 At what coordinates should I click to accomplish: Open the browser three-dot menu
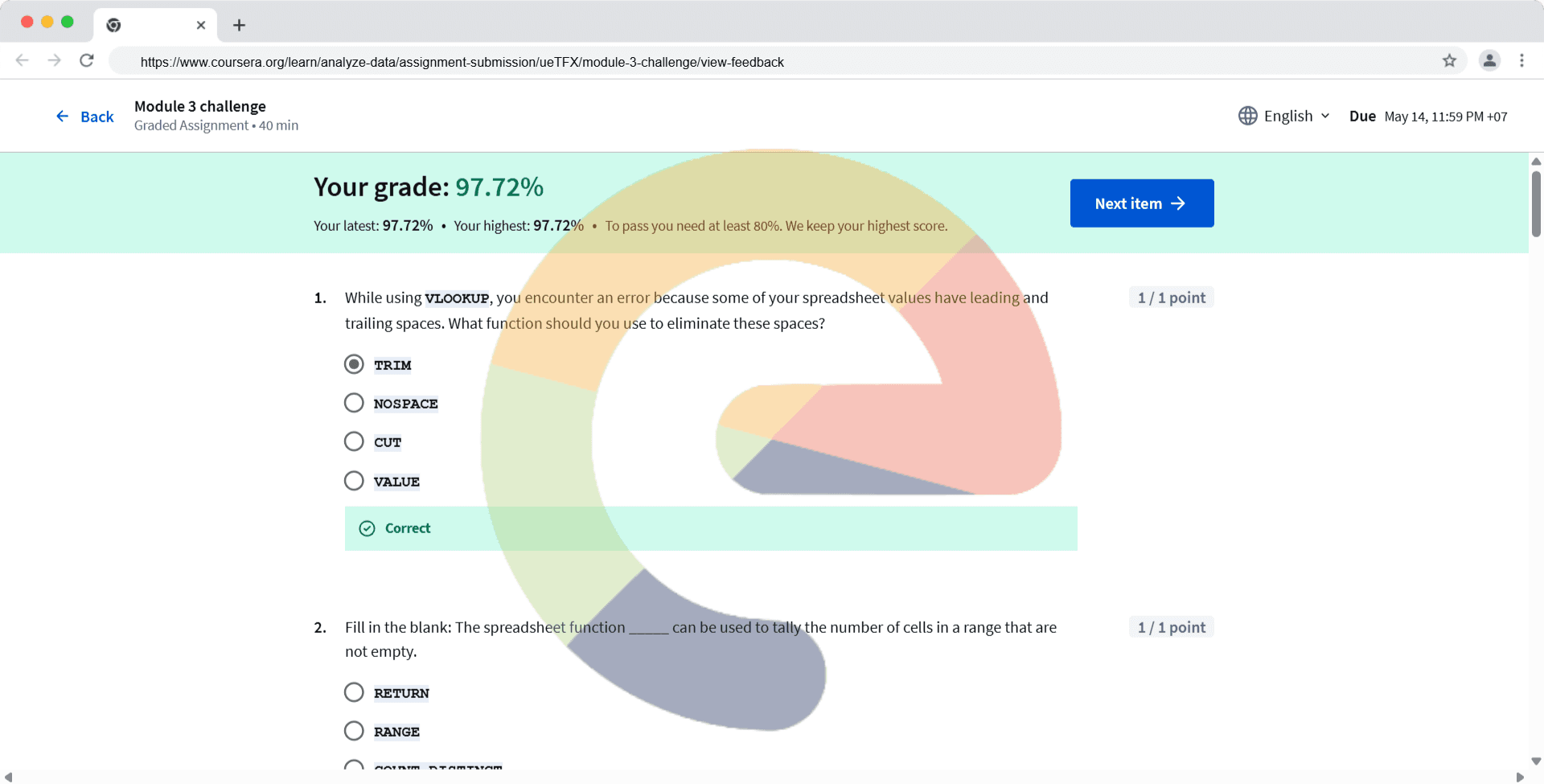[1521, 60]
